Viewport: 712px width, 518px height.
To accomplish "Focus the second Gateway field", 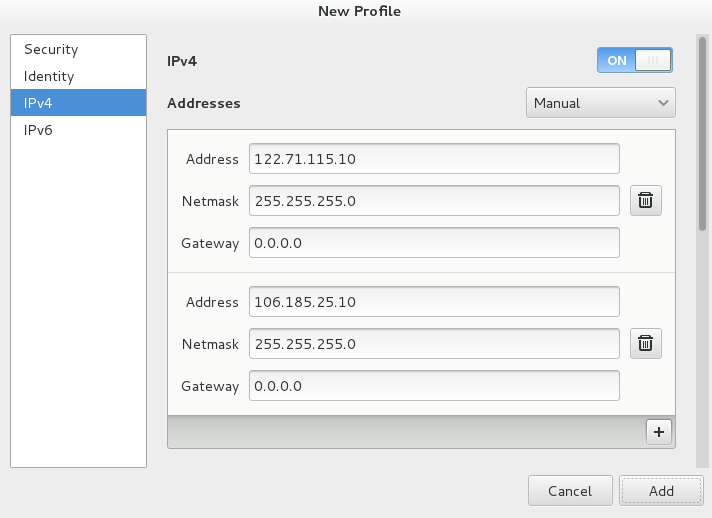I will click(434, 386).
